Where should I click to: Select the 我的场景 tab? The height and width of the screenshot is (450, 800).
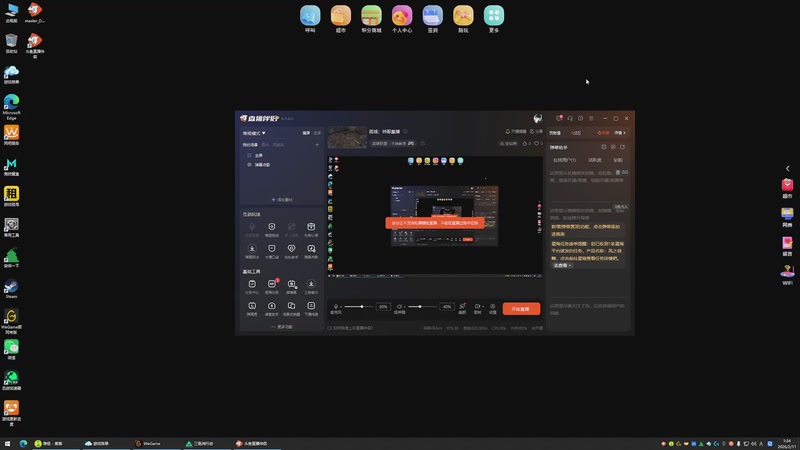click(250, 145)
